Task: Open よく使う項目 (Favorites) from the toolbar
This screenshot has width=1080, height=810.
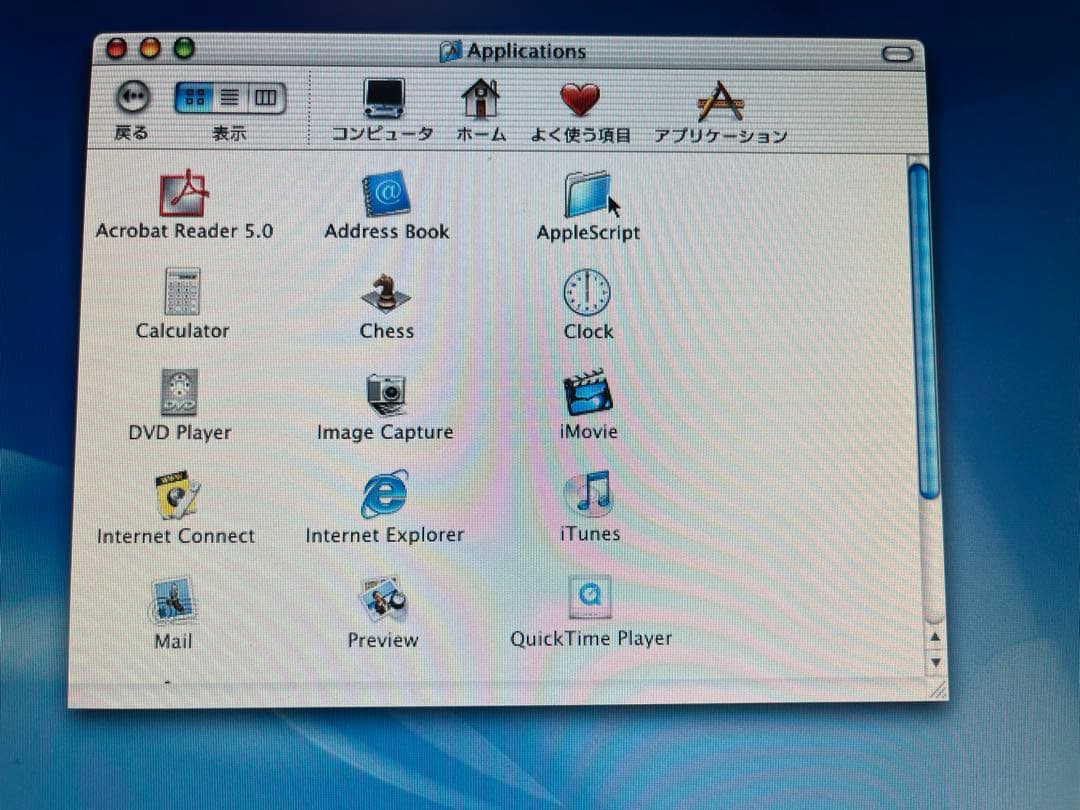Action: pos(578,99)
